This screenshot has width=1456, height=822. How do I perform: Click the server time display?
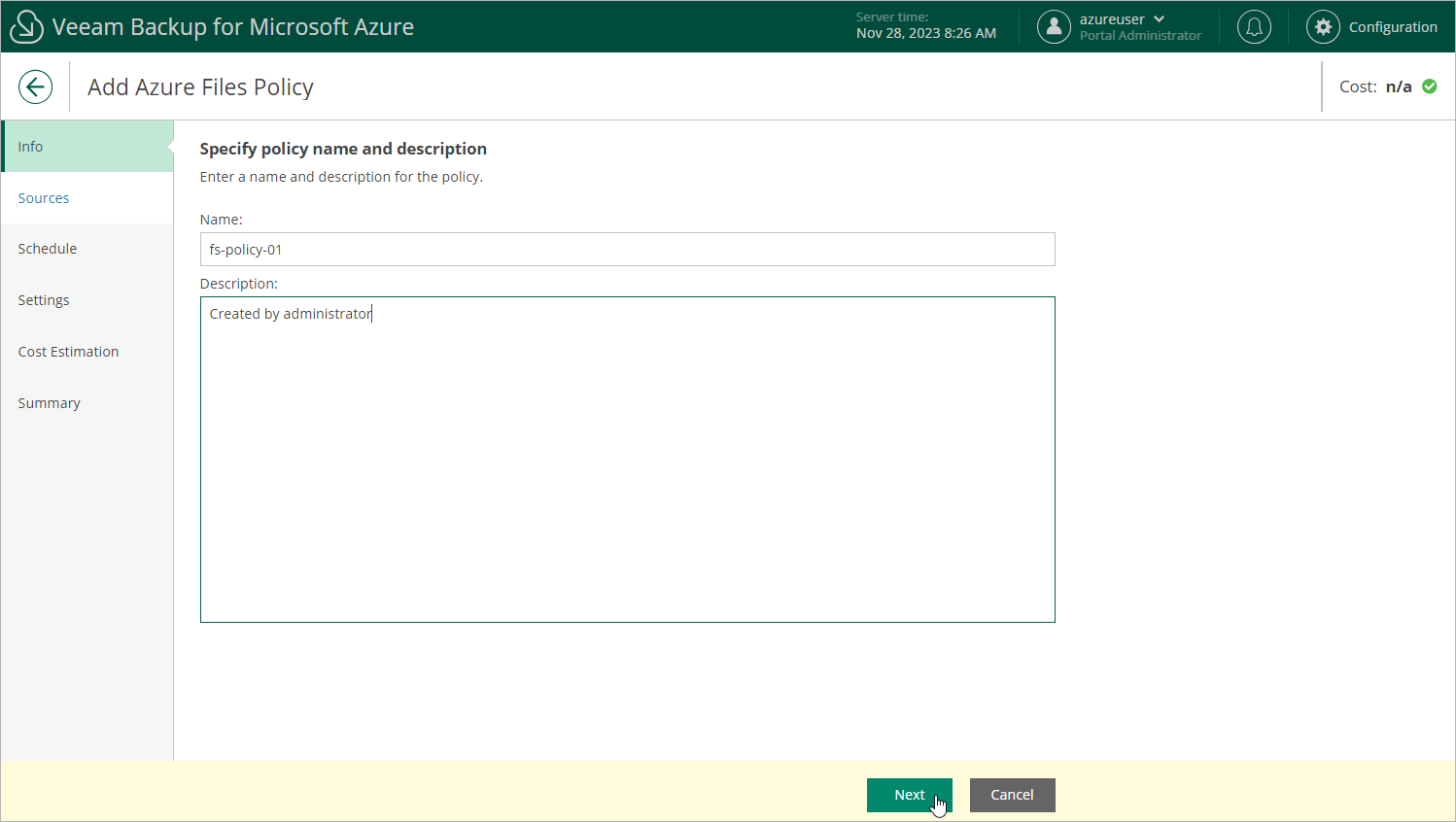925,26
